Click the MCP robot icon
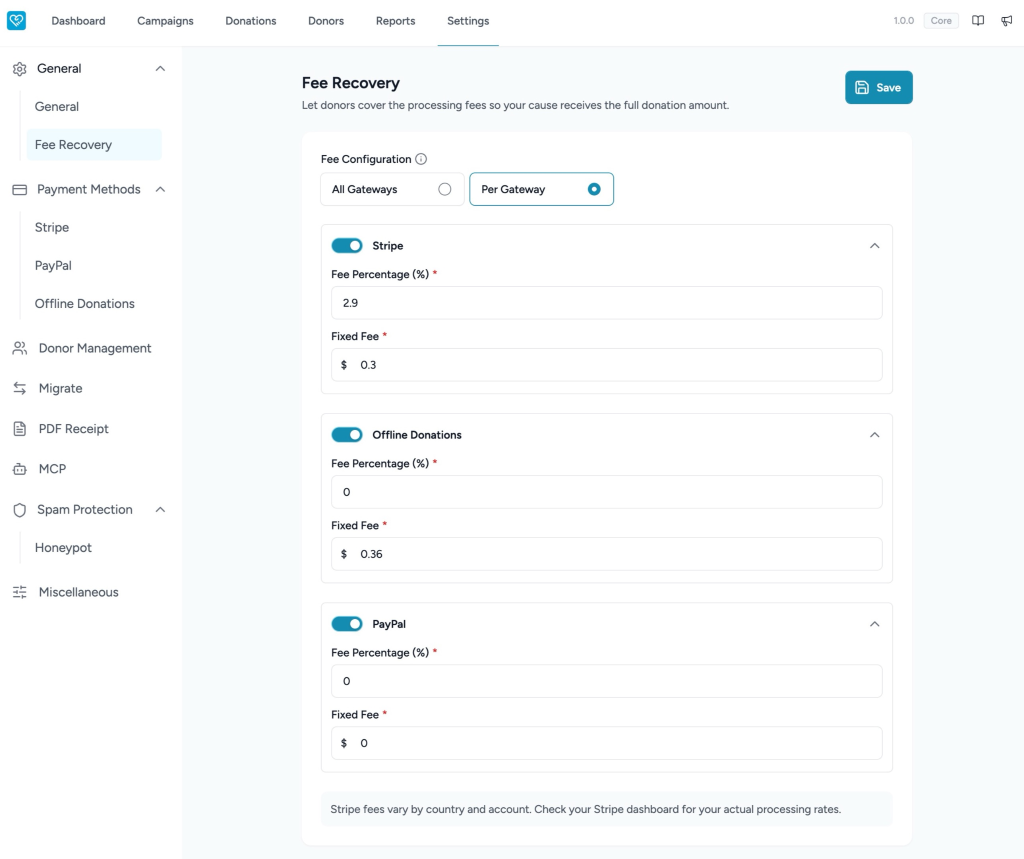The image size is (1024, 859). (20, 469)
